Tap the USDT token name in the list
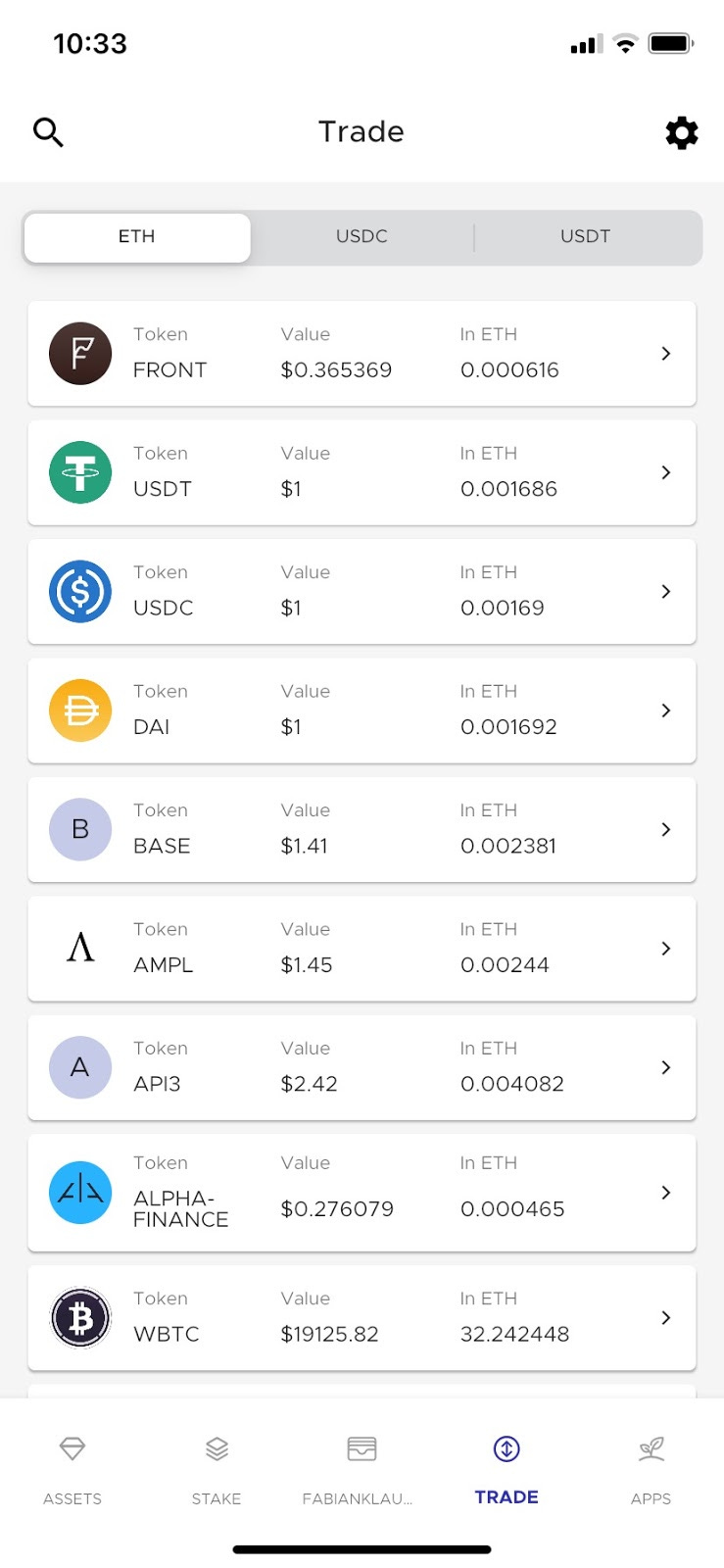Viewport: 724px width, 1568px height. coord(163,489)
